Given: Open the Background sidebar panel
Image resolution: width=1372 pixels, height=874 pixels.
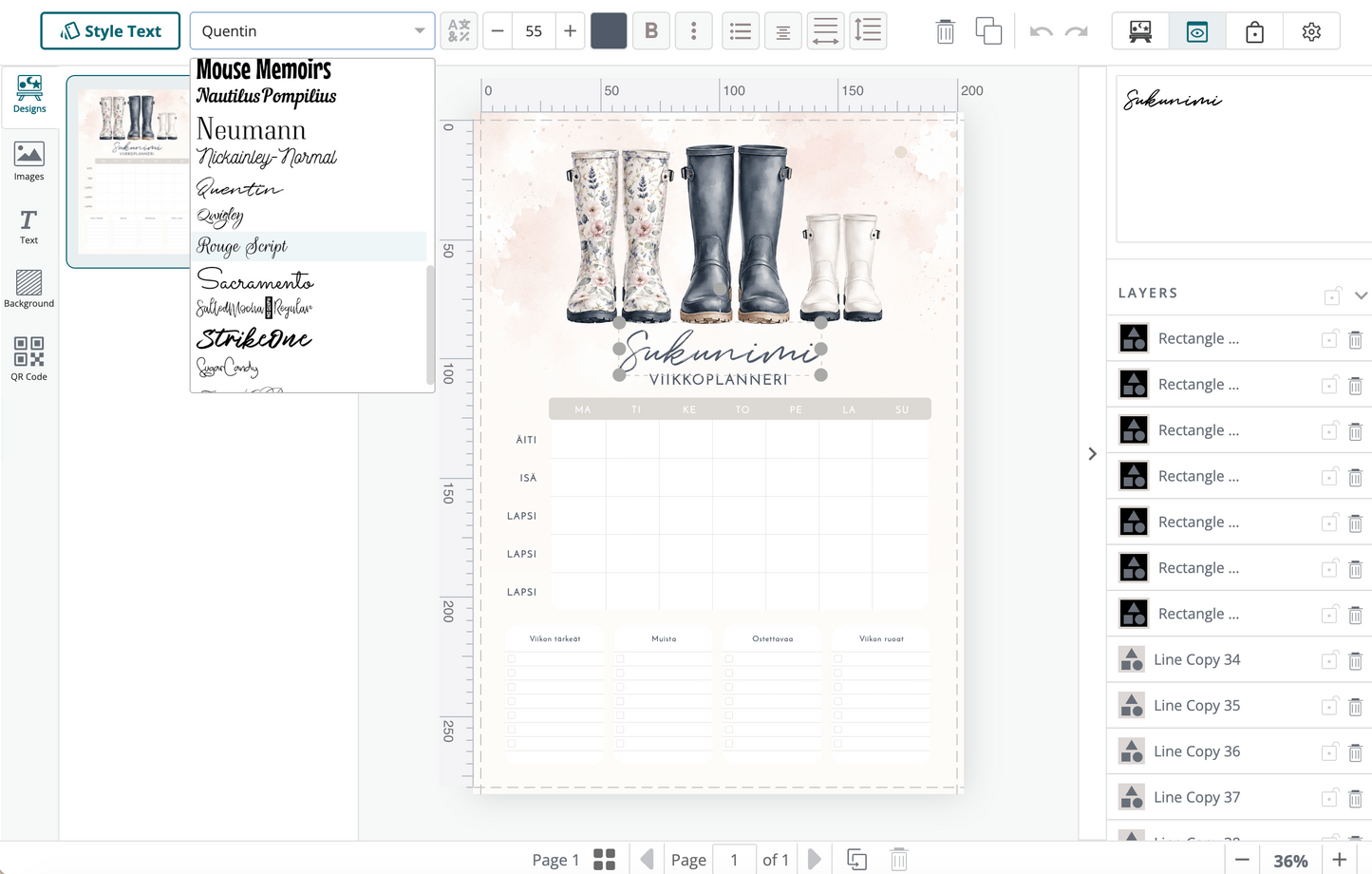Looking at the screenshot, I should coord(29,289).
